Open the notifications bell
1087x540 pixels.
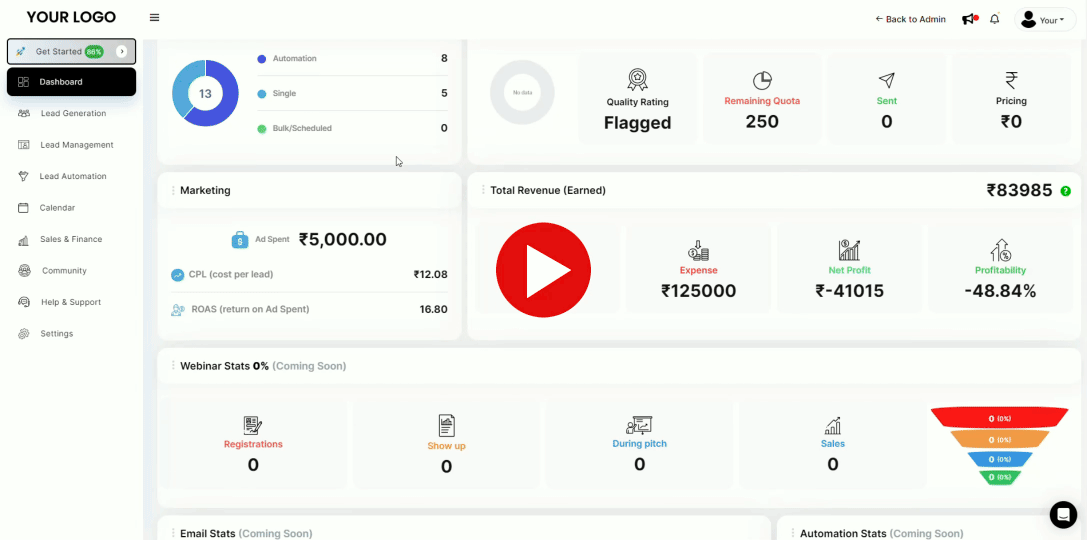pyautogui.click(x=994, y=19)
